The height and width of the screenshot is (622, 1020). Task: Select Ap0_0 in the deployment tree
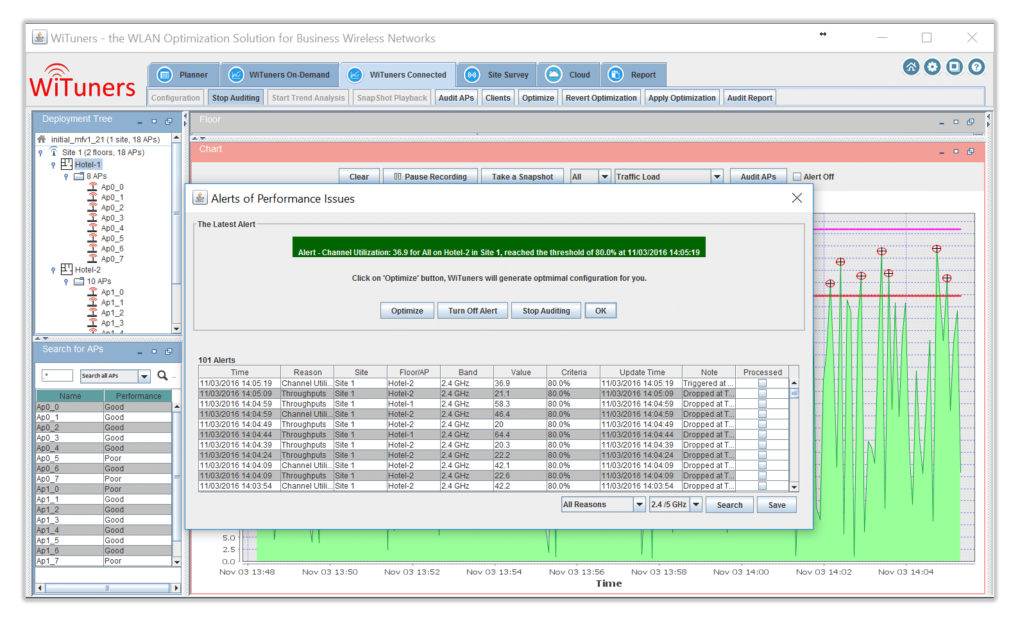click(x=112, y=187)
